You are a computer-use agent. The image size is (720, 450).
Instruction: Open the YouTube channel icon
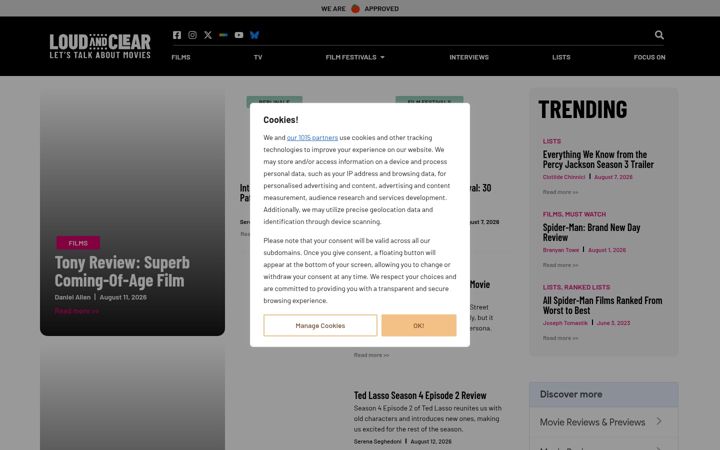pos(239,35)
